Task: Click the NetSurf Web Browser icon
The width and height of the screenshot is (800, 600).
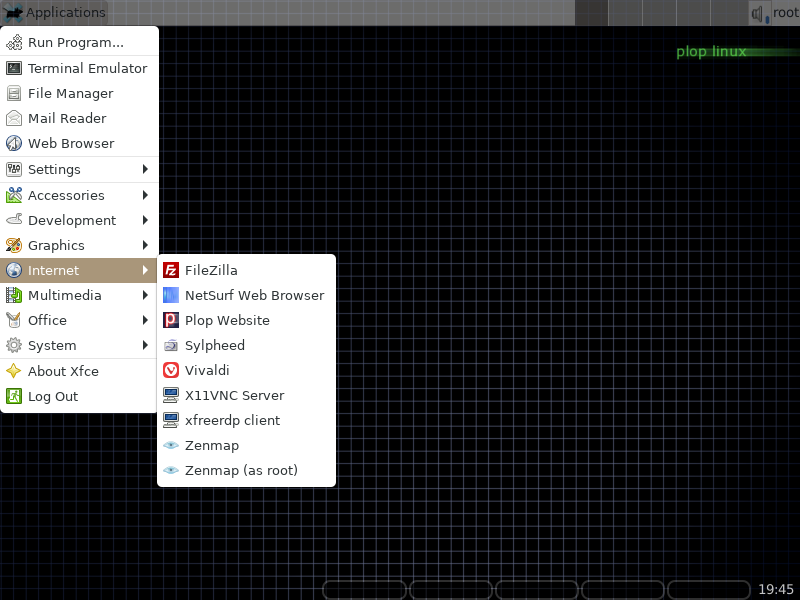Action: [x=171, y=295]
